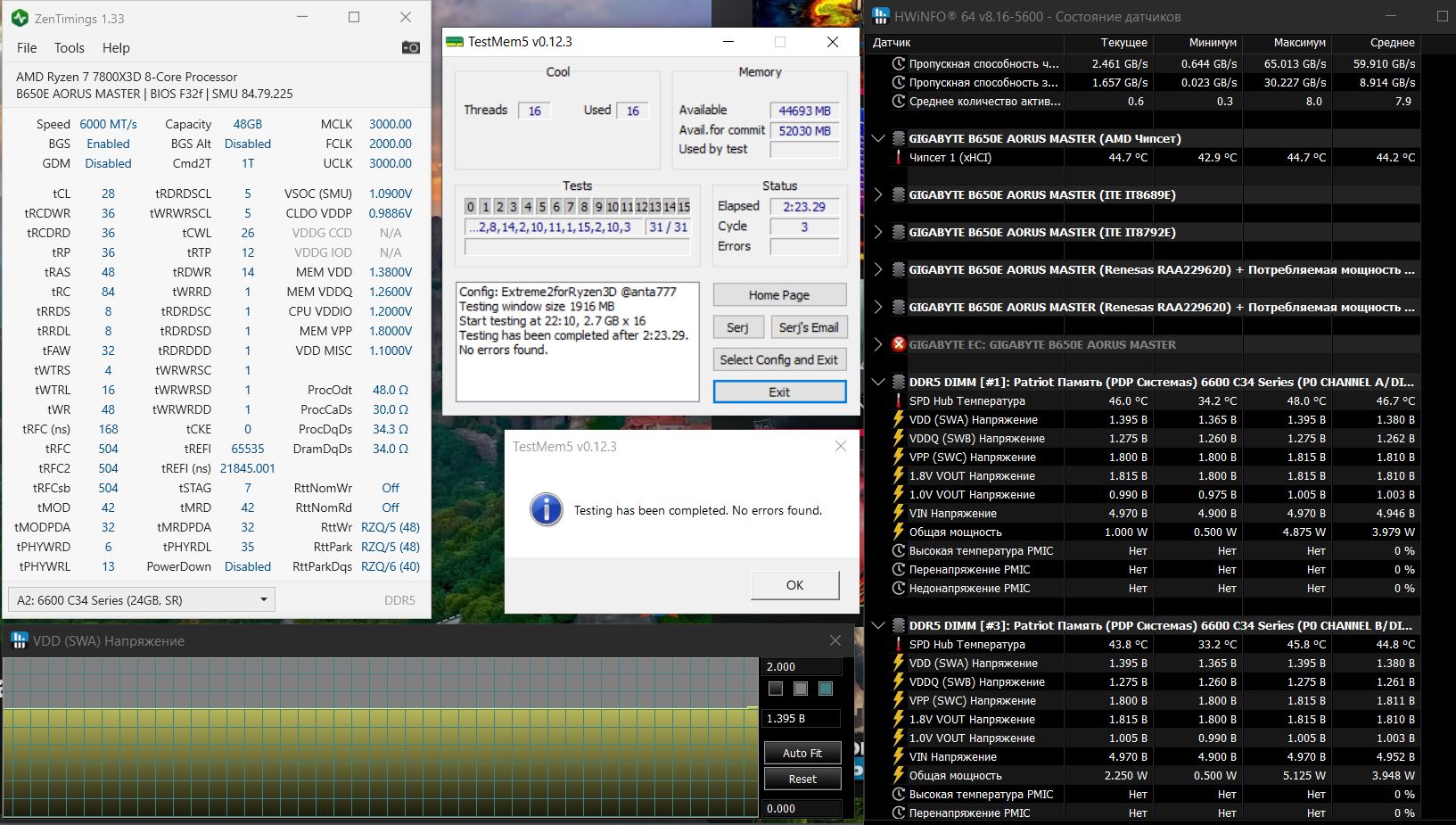The image size is (1456, 825).
Task: Expand the ITE IT8792E sensor group
Action: tap(878, 232)
